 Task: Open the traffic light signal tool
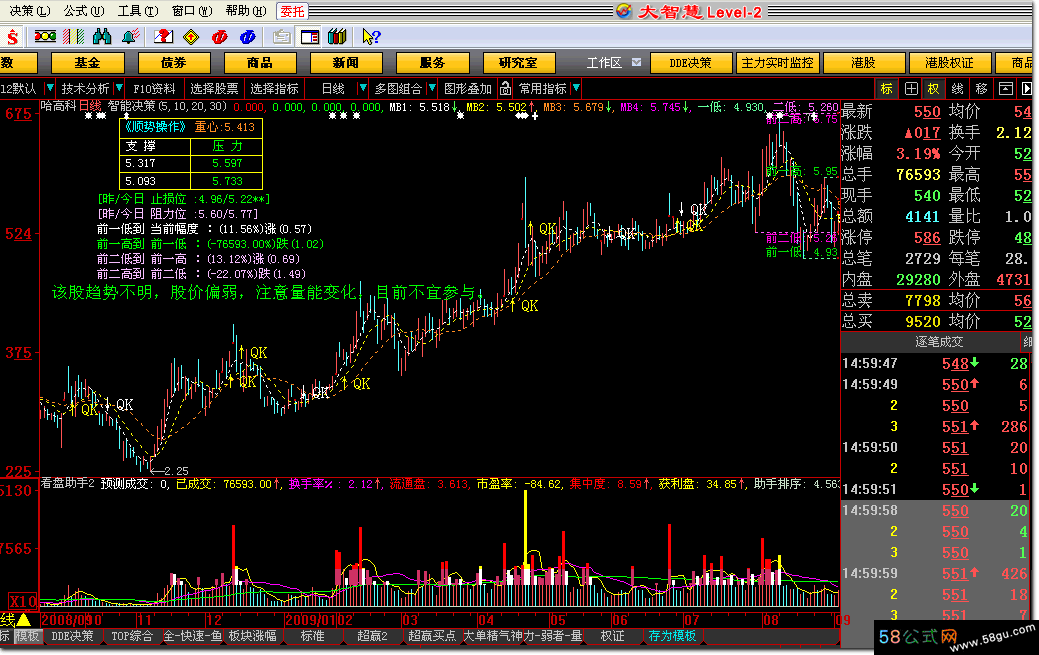coord(45,36)
